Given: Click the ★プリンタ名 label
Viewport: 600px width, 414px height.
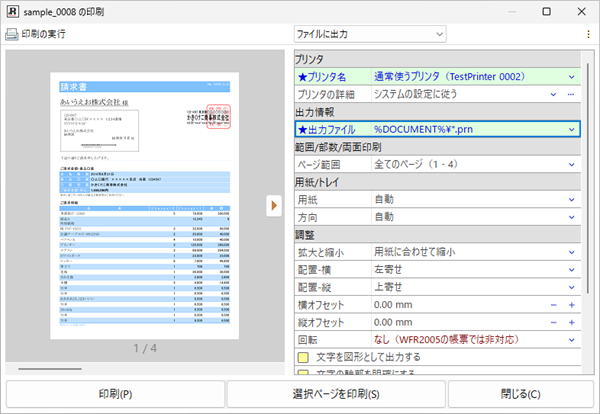Looking at the screenshot, I should point(322,77).
